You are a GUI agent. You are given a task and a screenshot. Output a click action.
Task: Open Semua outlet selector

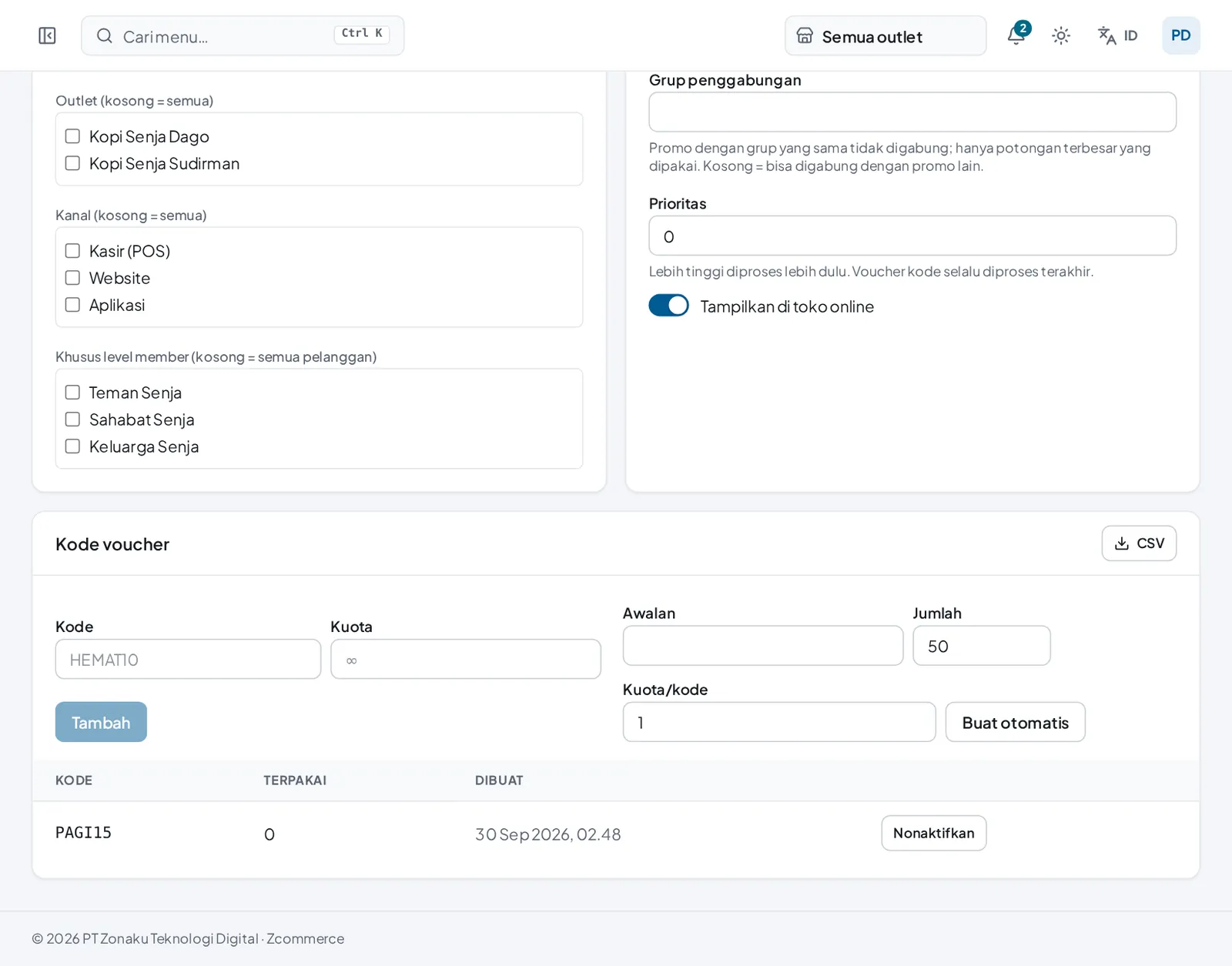tap(885, 36)
